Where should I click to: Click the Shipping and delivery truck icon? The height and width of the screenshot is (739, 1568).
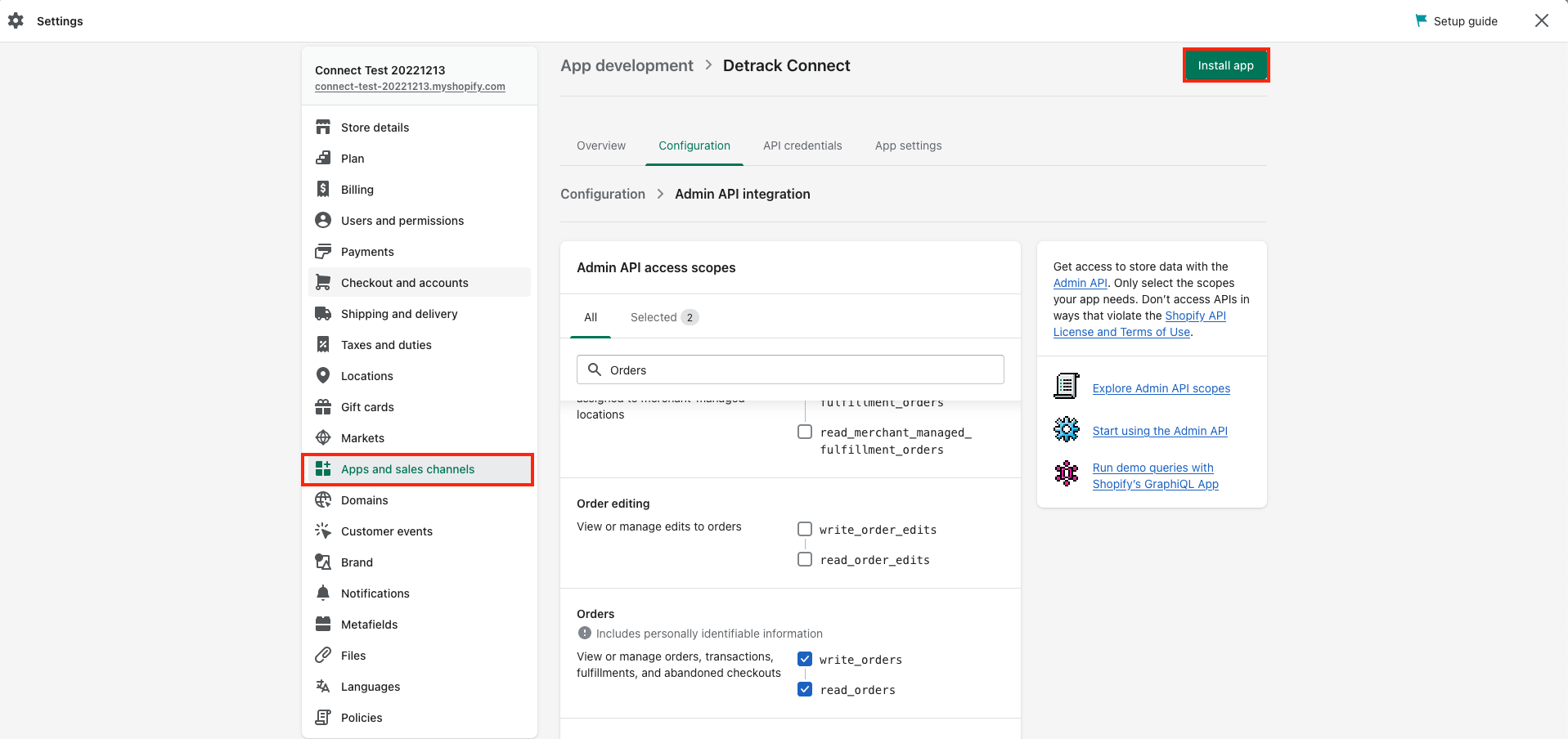click(323, 314)
